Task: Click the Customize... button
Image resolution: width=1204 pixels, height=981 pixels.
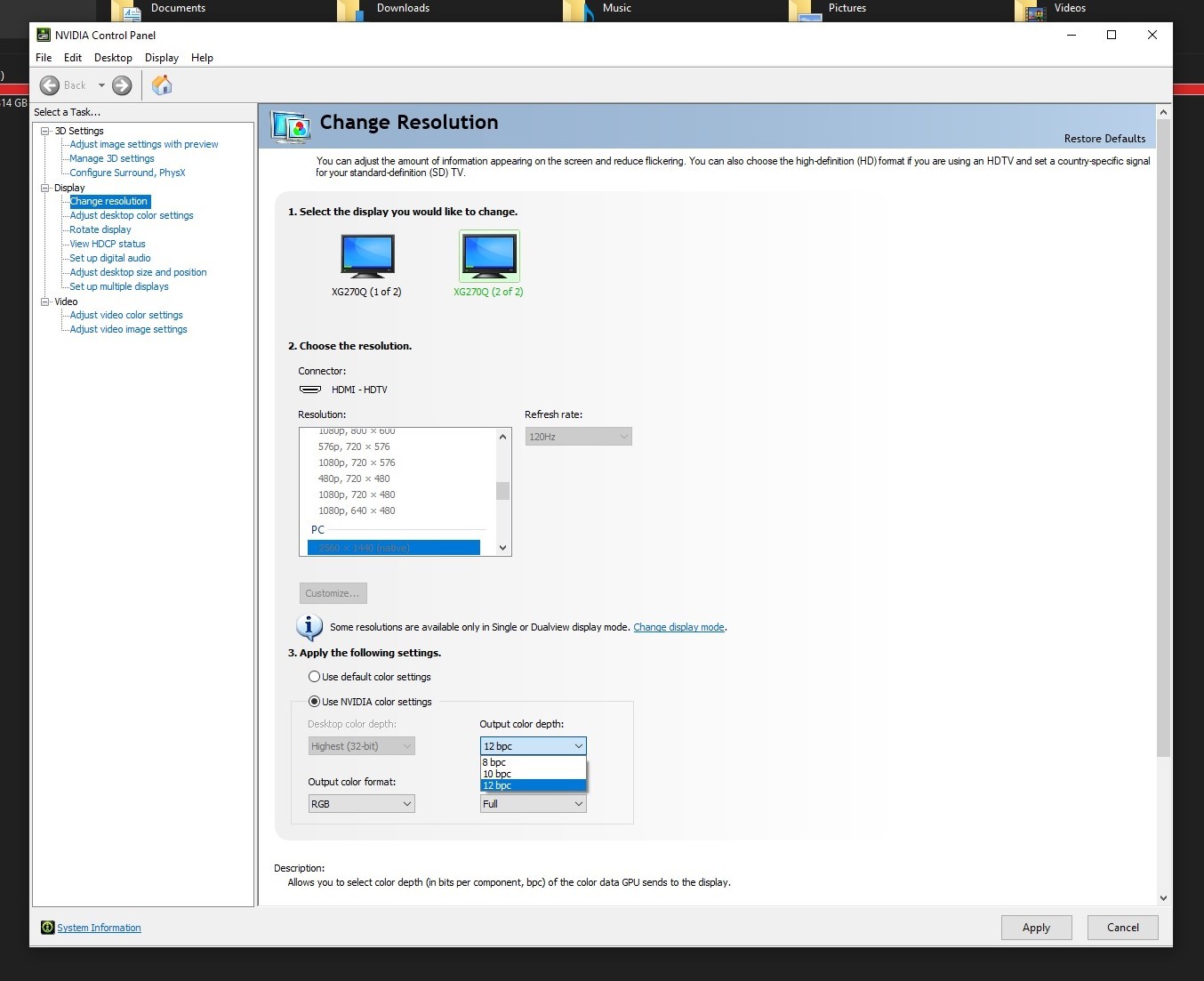Action: pyautogui.click(x=333, y=593)
